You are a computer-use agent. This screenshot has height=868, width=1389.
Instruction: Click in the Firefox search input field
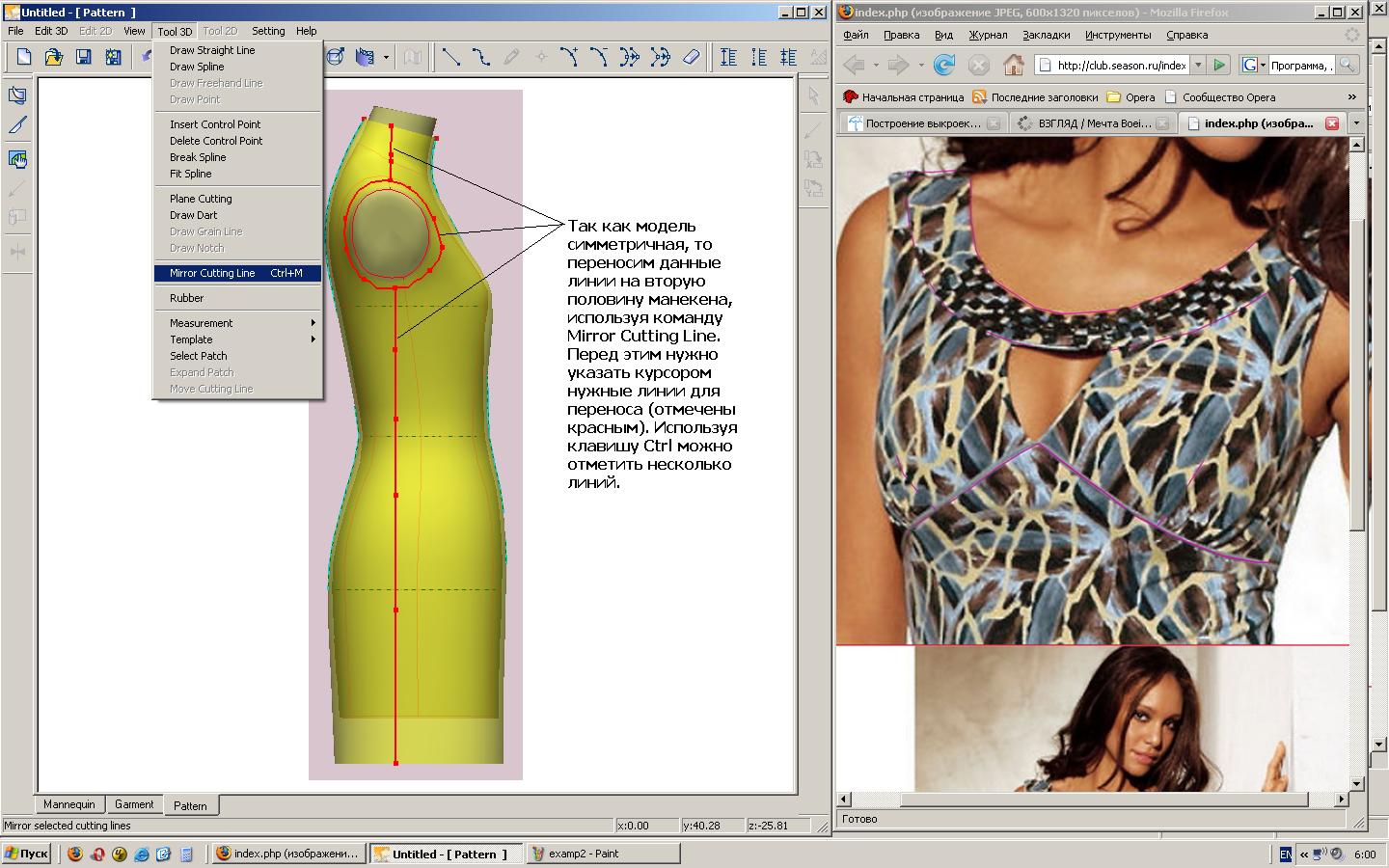pyautogui.click(x=1302, y=66)
